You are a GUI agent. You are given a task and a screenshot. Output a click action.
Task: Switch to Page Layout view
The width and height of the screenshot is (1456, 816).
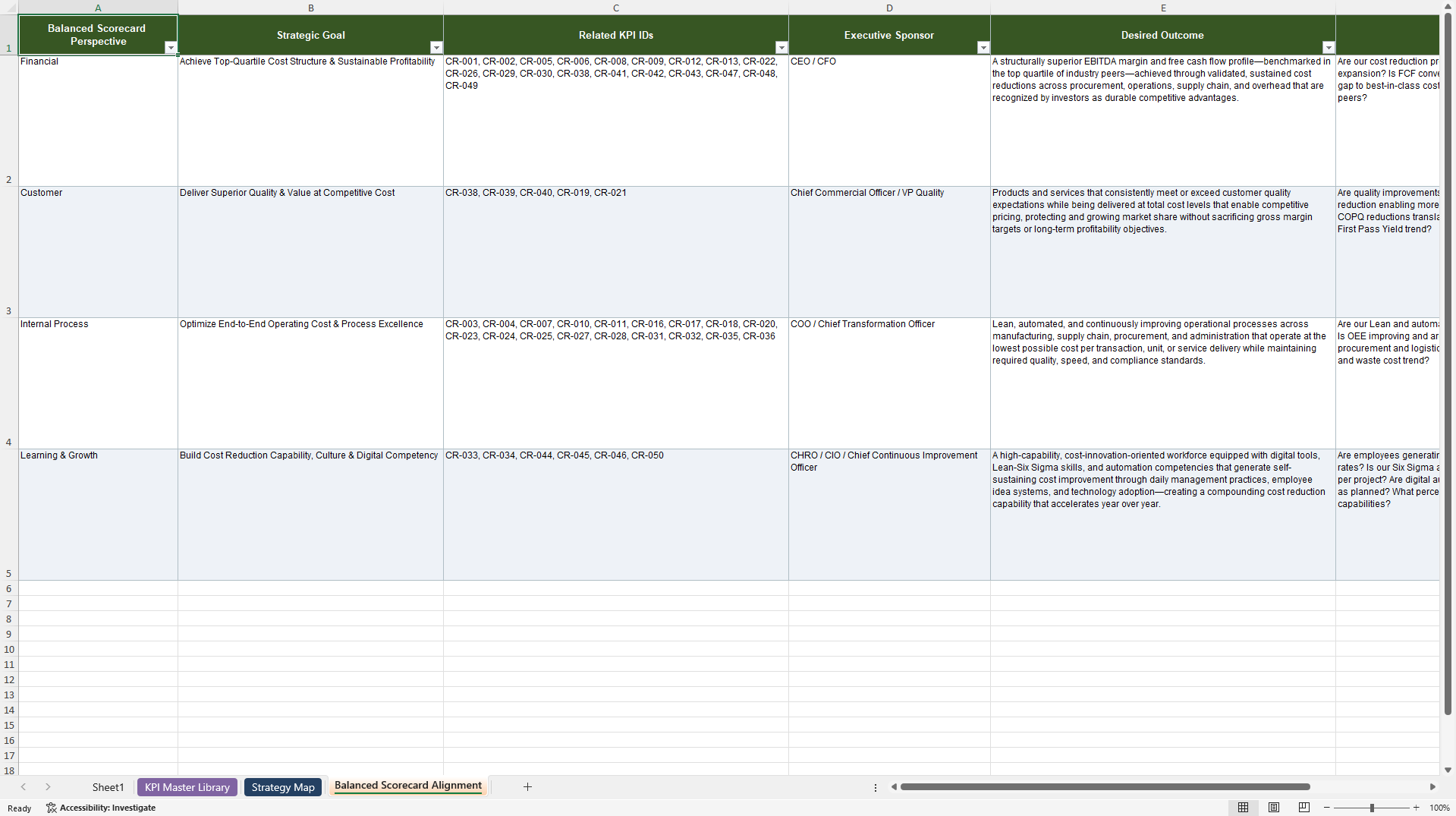[1274, 808]
